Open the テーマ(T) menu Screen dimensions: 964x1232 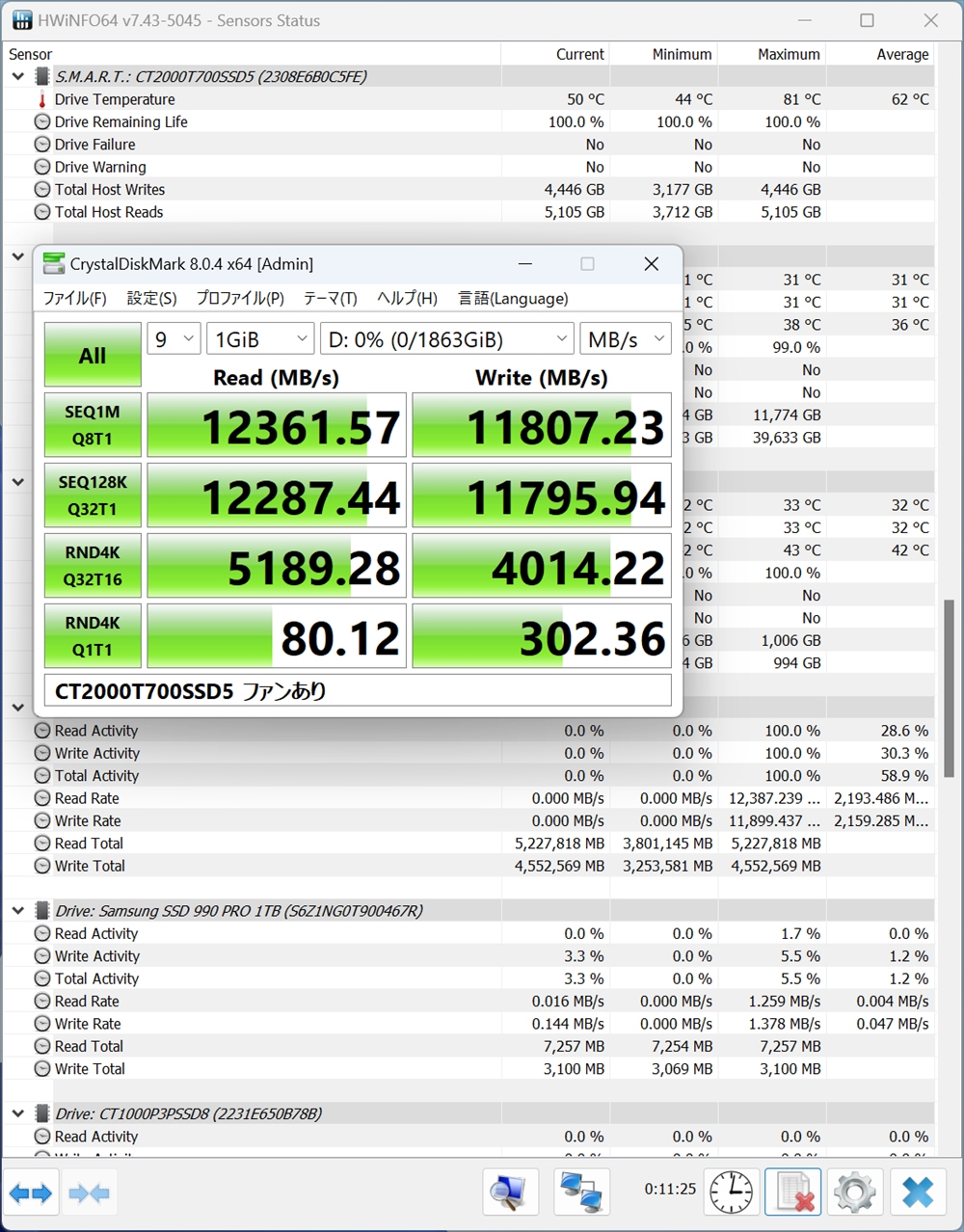[x=330, y=298]
